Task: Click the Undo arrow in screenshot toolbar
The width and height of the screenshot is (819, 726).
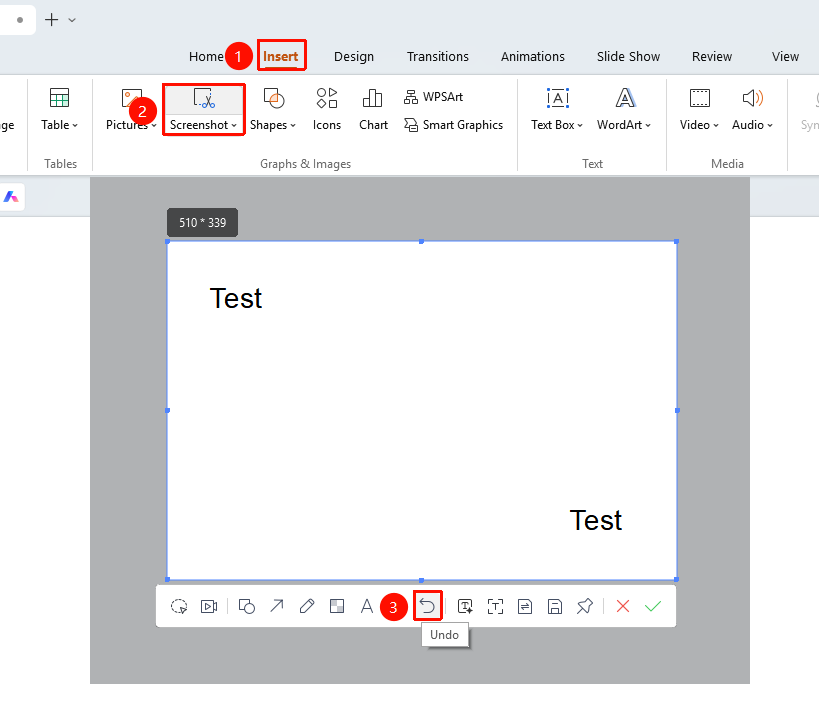Action: click(x=427, y=606)
